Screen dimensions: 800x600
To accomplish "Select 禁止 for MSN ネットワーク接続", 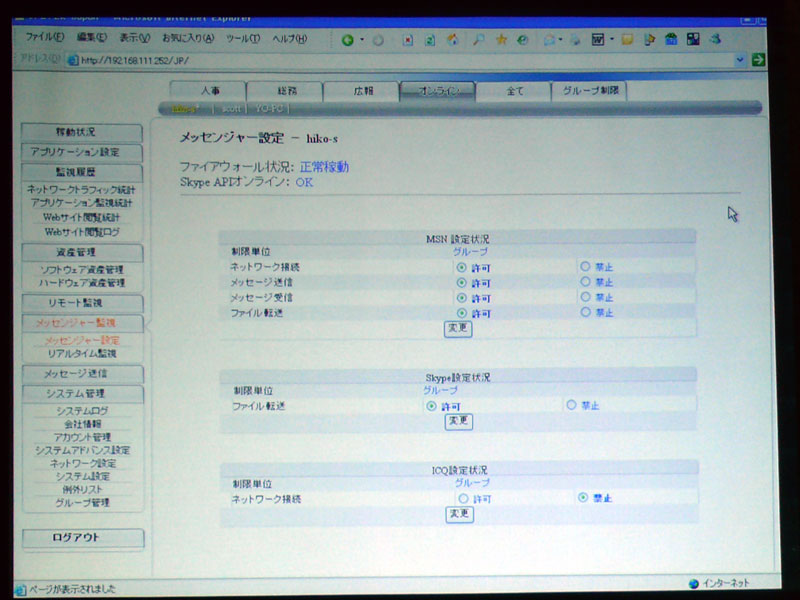I will click(585, 266).
